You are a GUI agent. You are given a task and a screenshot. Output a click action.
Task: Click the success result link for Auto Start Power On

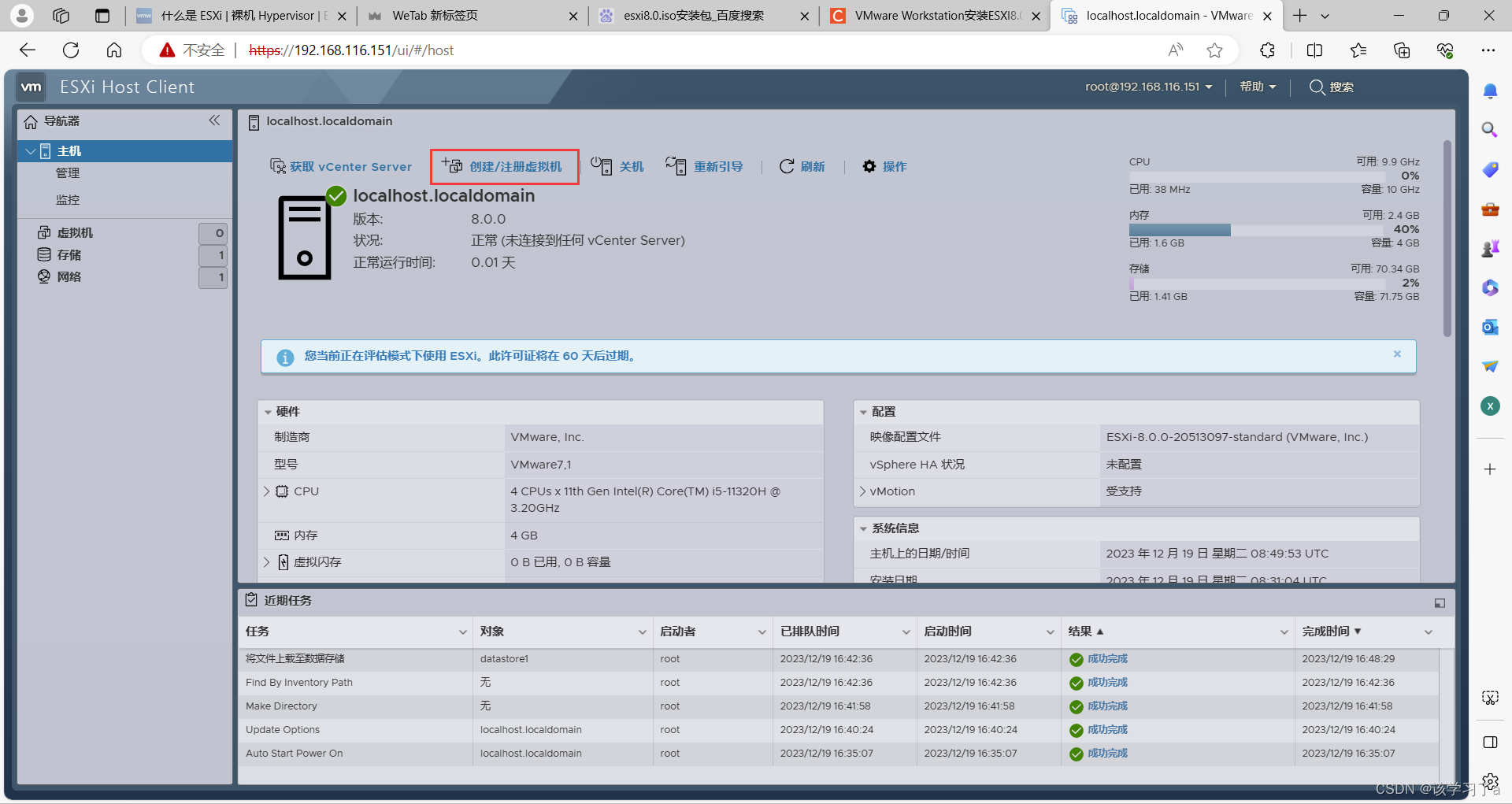pyautogui.click(x=1107, y=754)
